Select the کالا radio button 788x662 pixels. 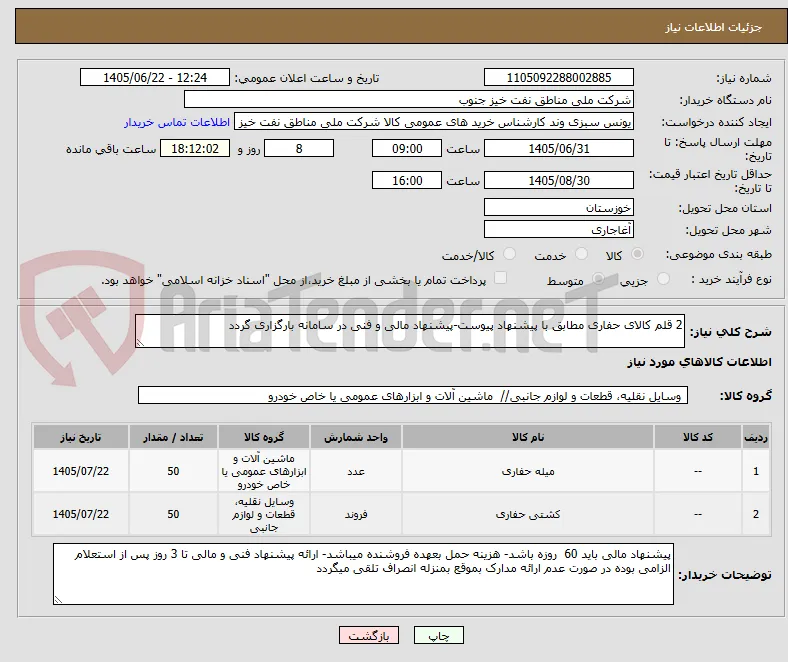[x=637, y=254]
